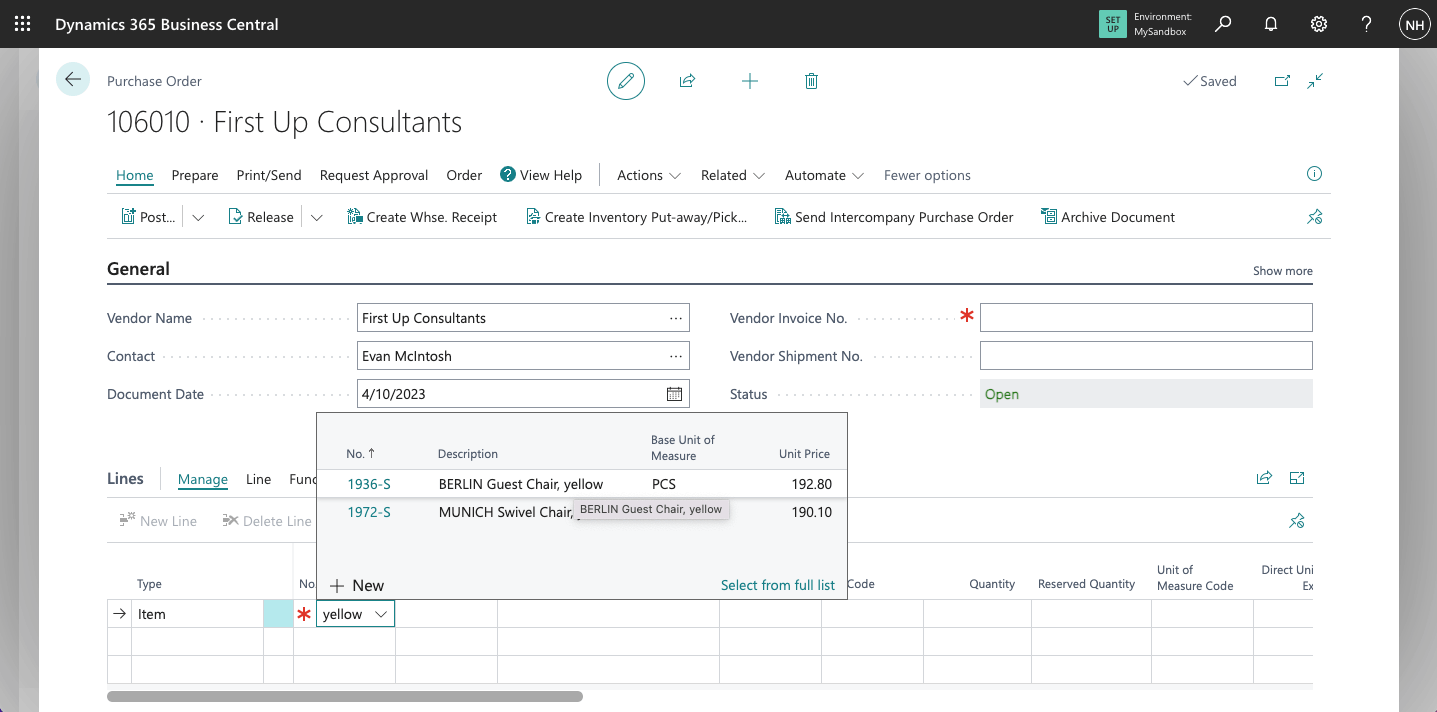Click the plus icon to create new
Viewport: 1437px width, 712px height.
click(x=749, y=81)
